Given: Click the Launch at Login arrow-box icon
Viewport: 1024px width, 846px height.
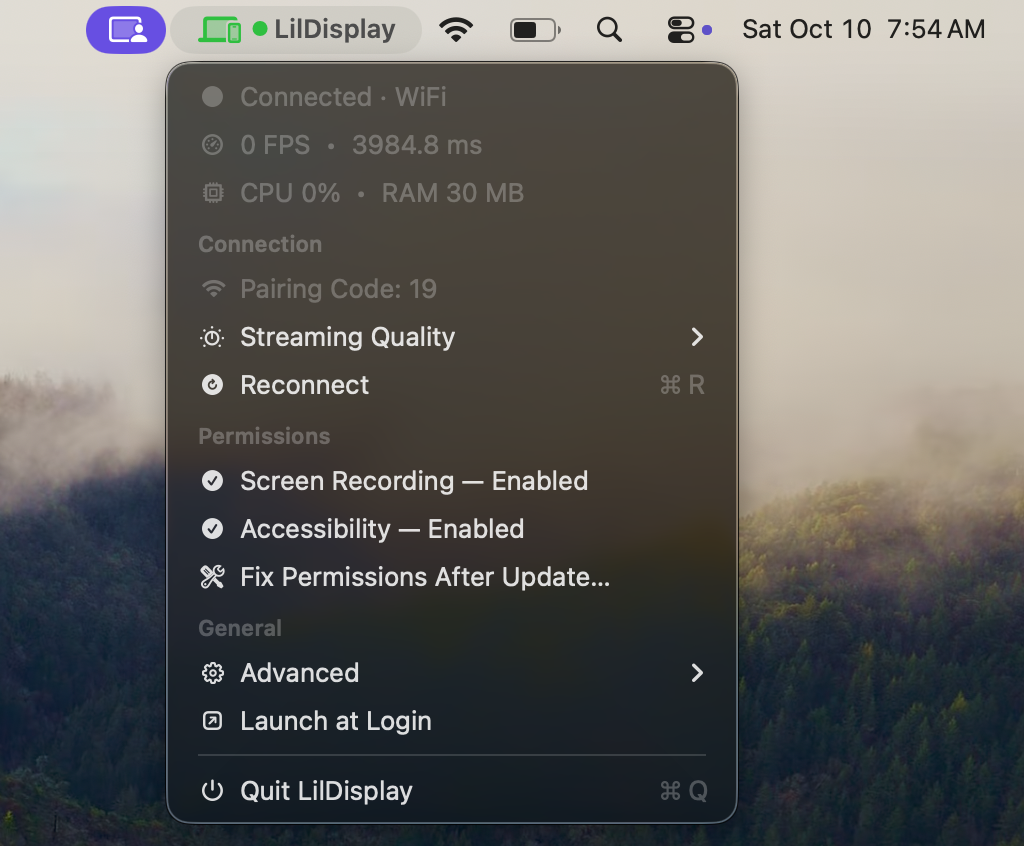Looking at the screenshot, I should coord(212,721).
